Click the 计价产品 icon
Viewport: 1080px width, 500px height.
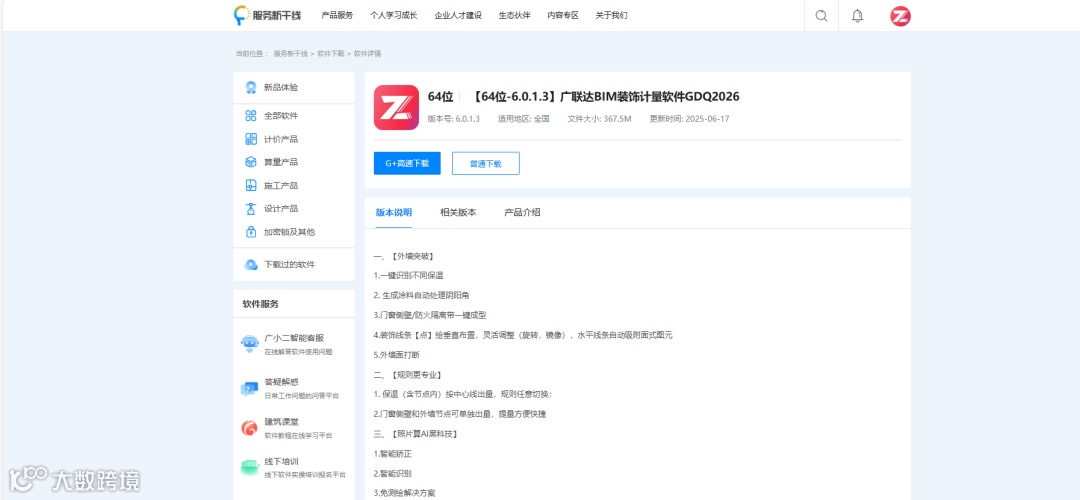click(x=251, y=139)
